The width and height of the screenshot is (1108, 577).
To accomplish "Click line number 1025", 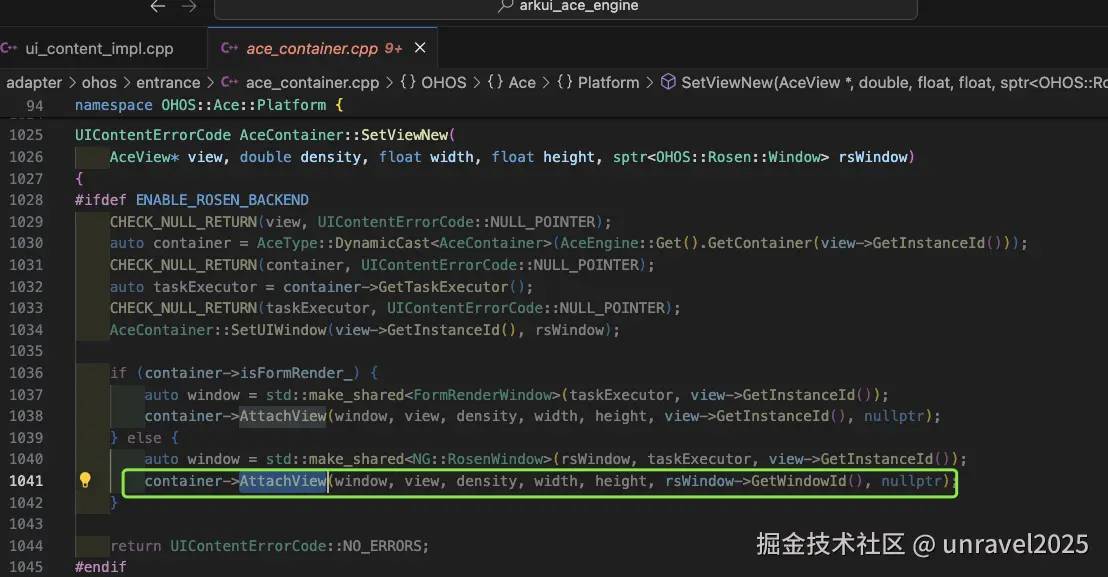I will click(x=25, y=135).
